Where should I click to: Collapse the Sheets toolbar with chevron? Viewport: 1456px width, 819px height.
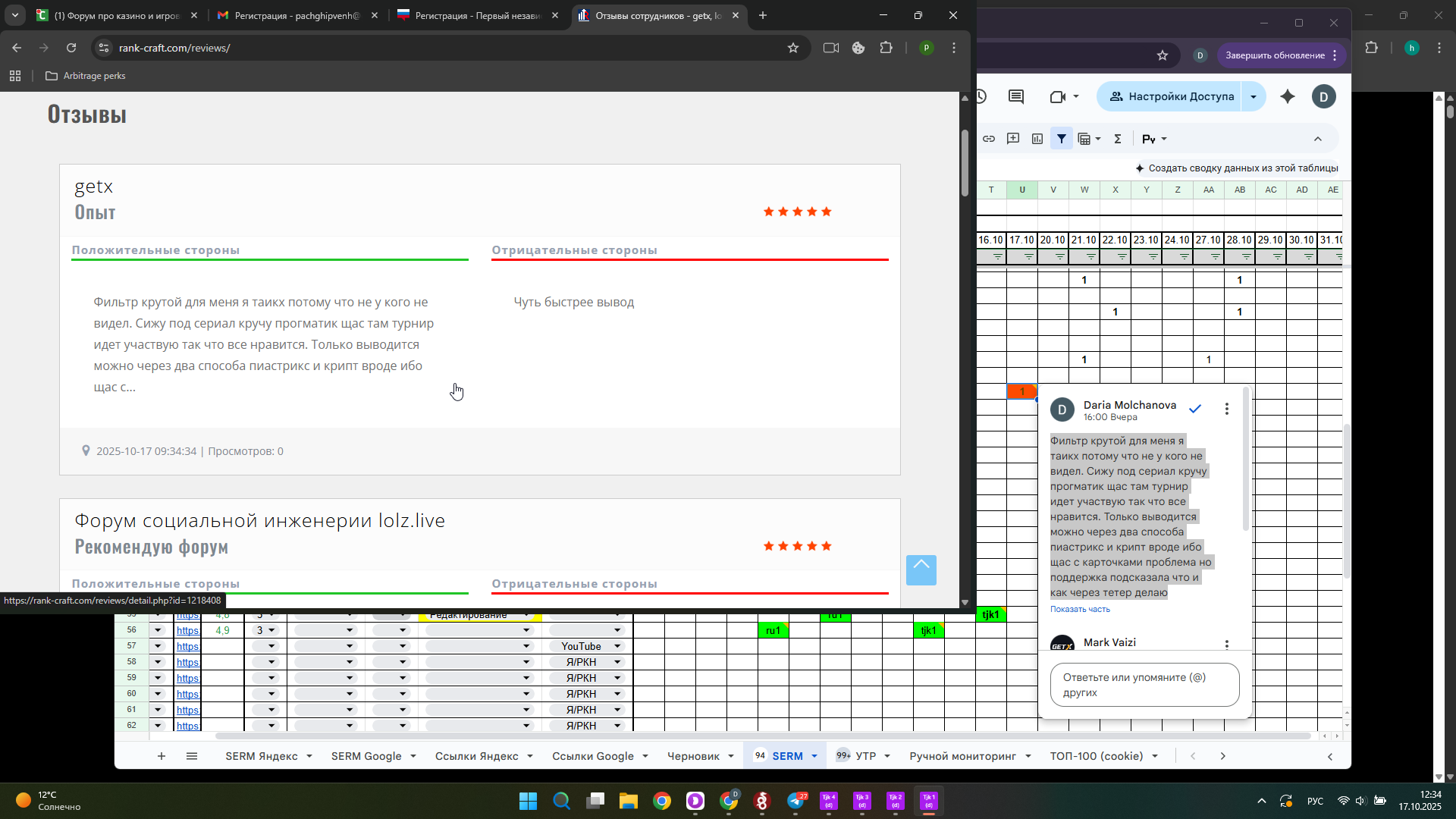[x=1318, y=139]
